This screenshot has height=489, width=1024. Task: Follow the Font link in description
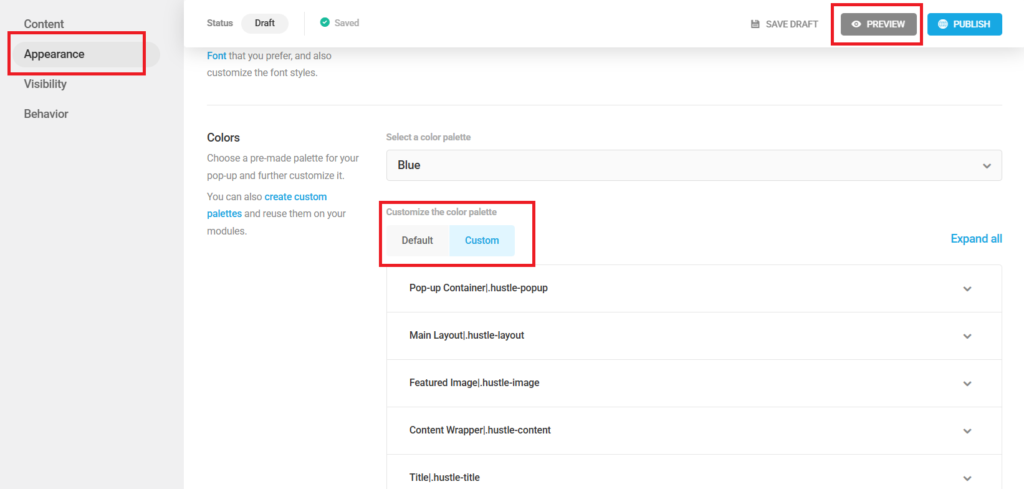click(217, 56)
